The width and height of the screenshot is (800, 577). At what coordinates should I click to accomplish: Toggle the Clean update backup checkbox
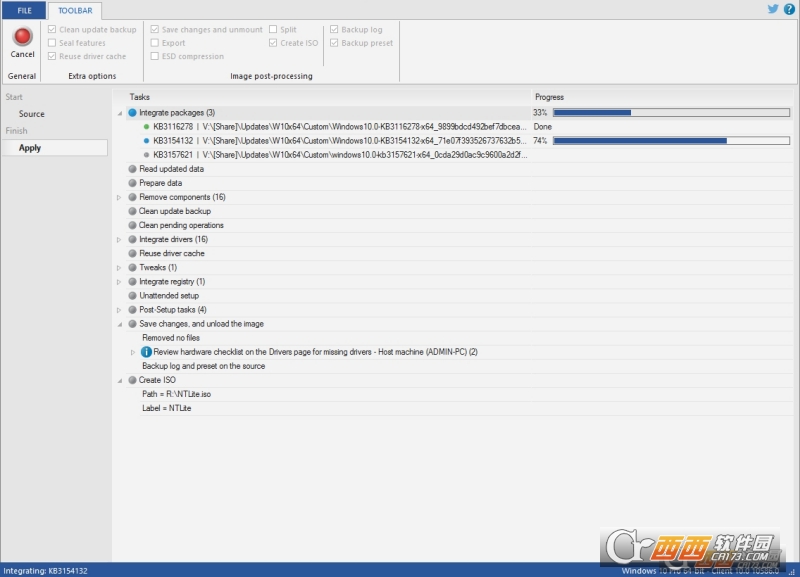tap(52, 29)
